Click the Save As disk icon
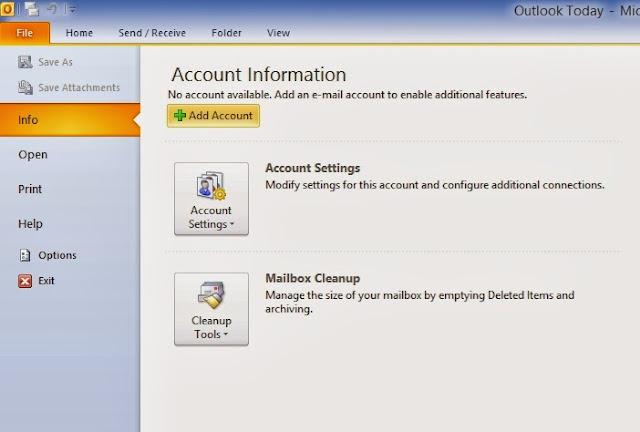 25,62
